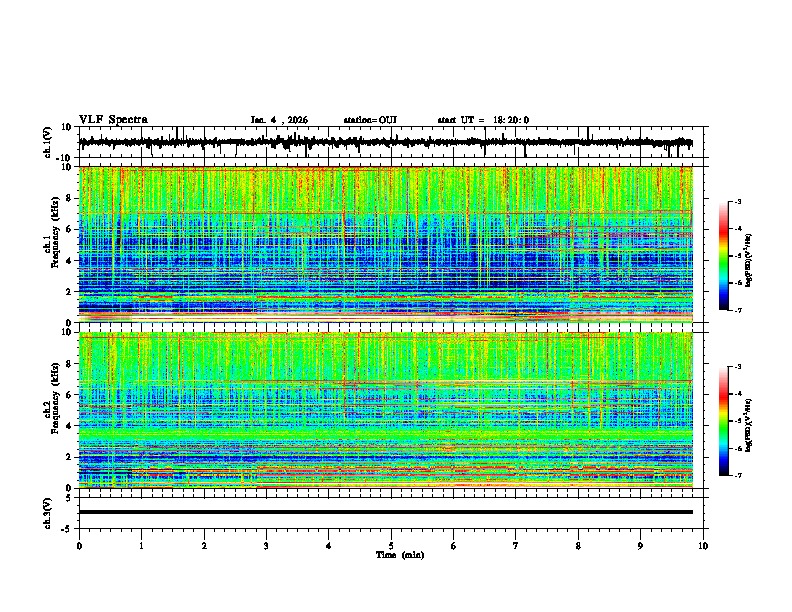Click the ch.1 color scale log(PSD) units label

[749, 261]
